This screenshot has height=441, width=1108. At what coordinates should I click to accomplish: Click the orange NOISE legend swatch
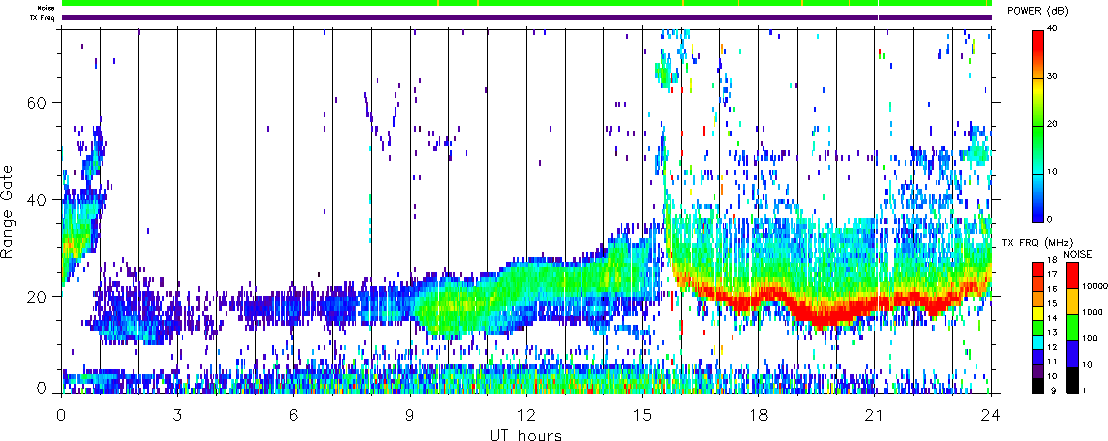click(1071, 301)
